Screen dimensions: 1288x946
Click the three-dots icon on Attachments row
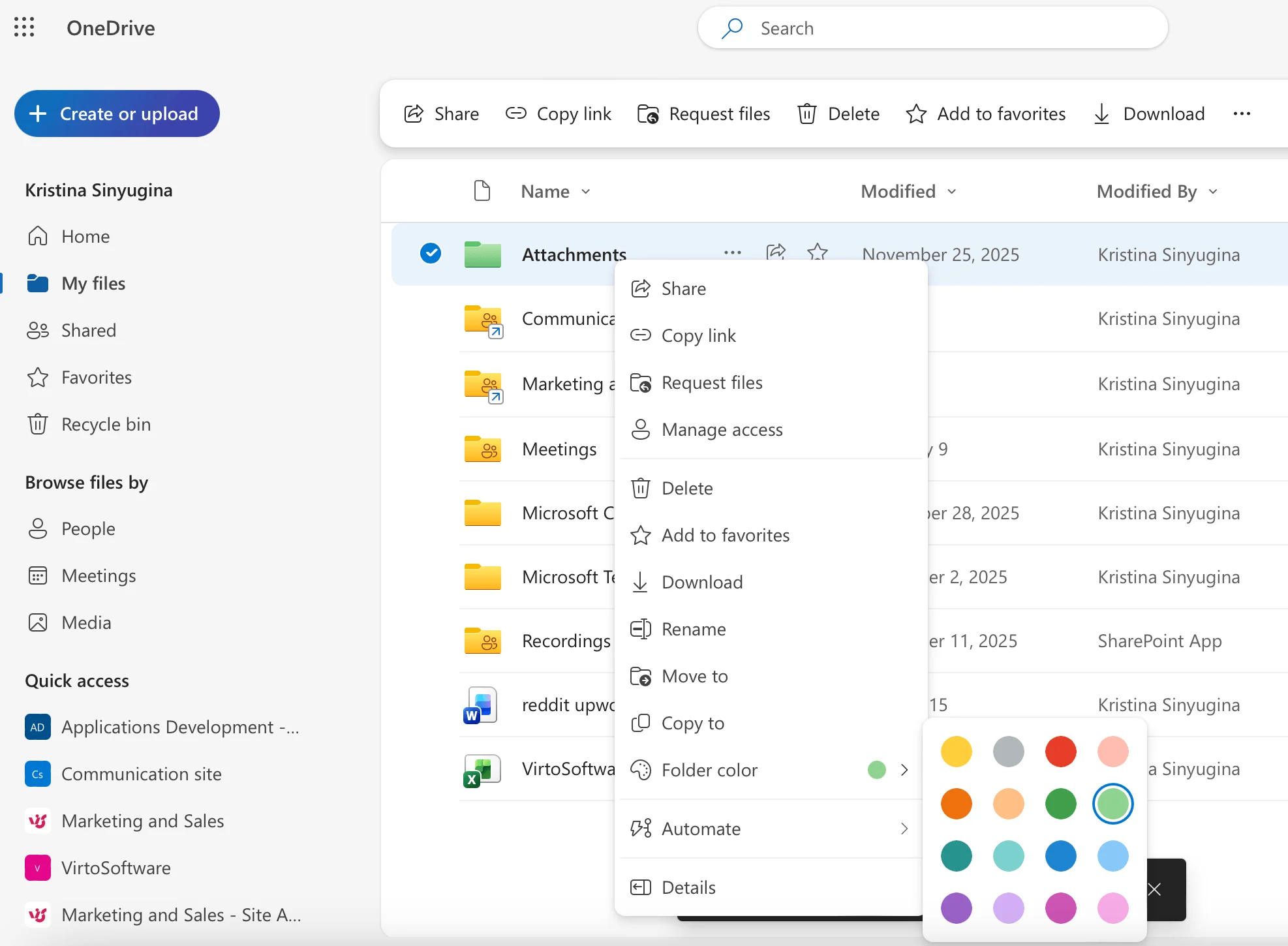point(733,252)
